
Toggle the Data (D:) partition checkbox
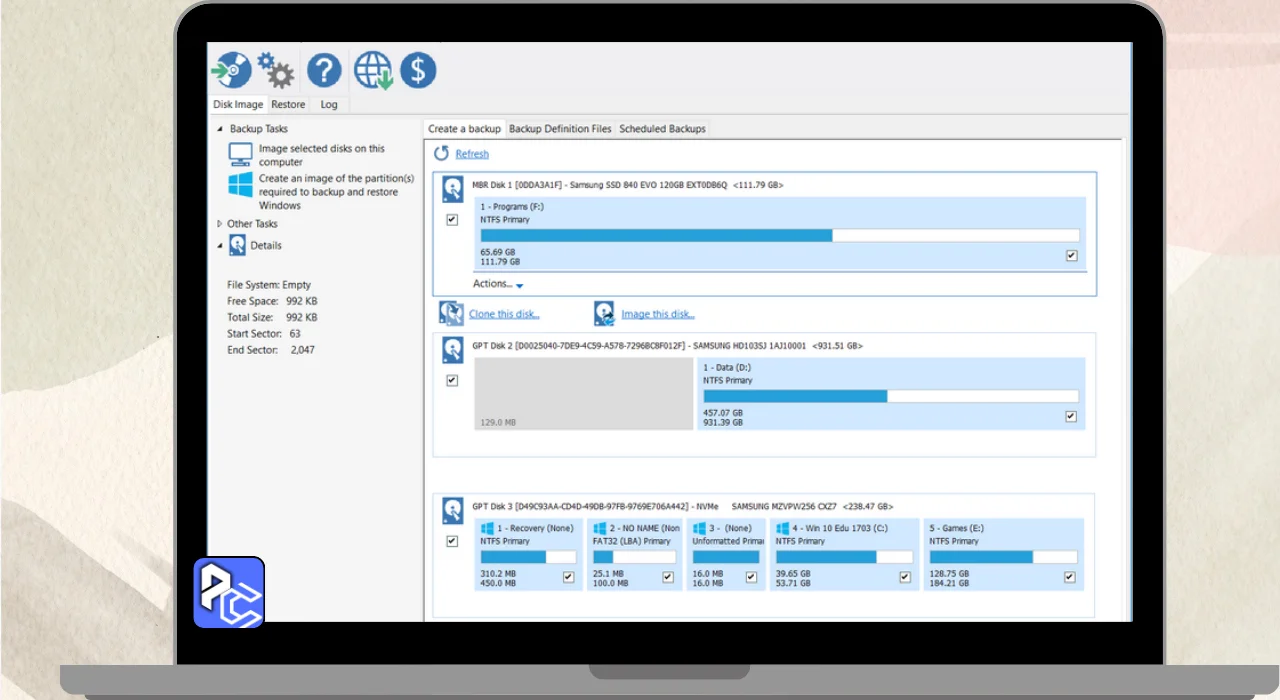[1071, 416]
